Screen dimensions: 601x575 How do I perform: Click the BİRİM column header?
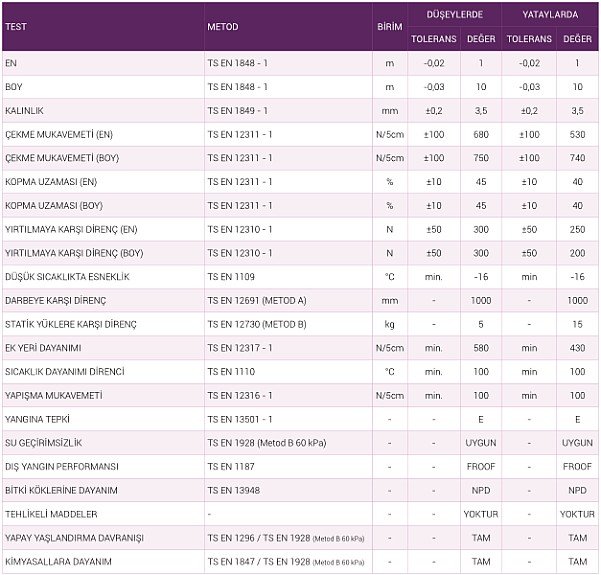pyautogui.click(x=389, y=27)
